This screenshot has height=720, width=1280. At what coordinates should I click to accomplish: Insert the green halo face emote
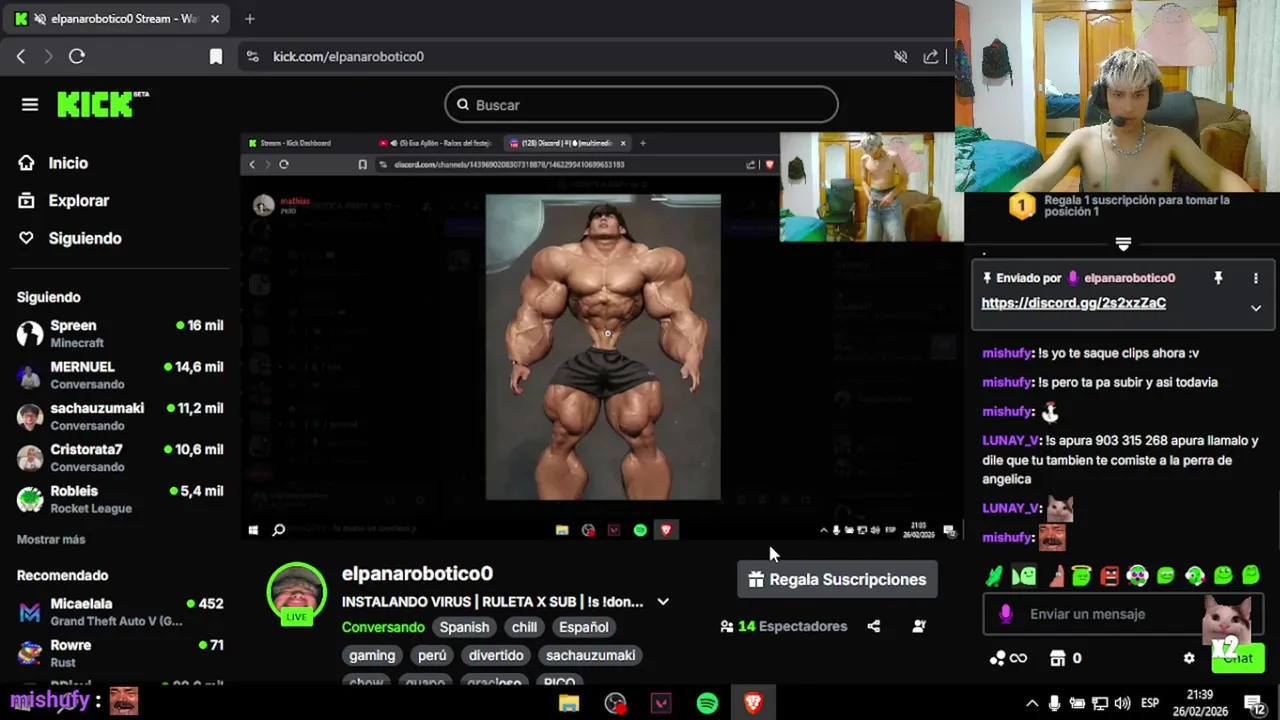pyautogui.click(x=1081, y=575)
